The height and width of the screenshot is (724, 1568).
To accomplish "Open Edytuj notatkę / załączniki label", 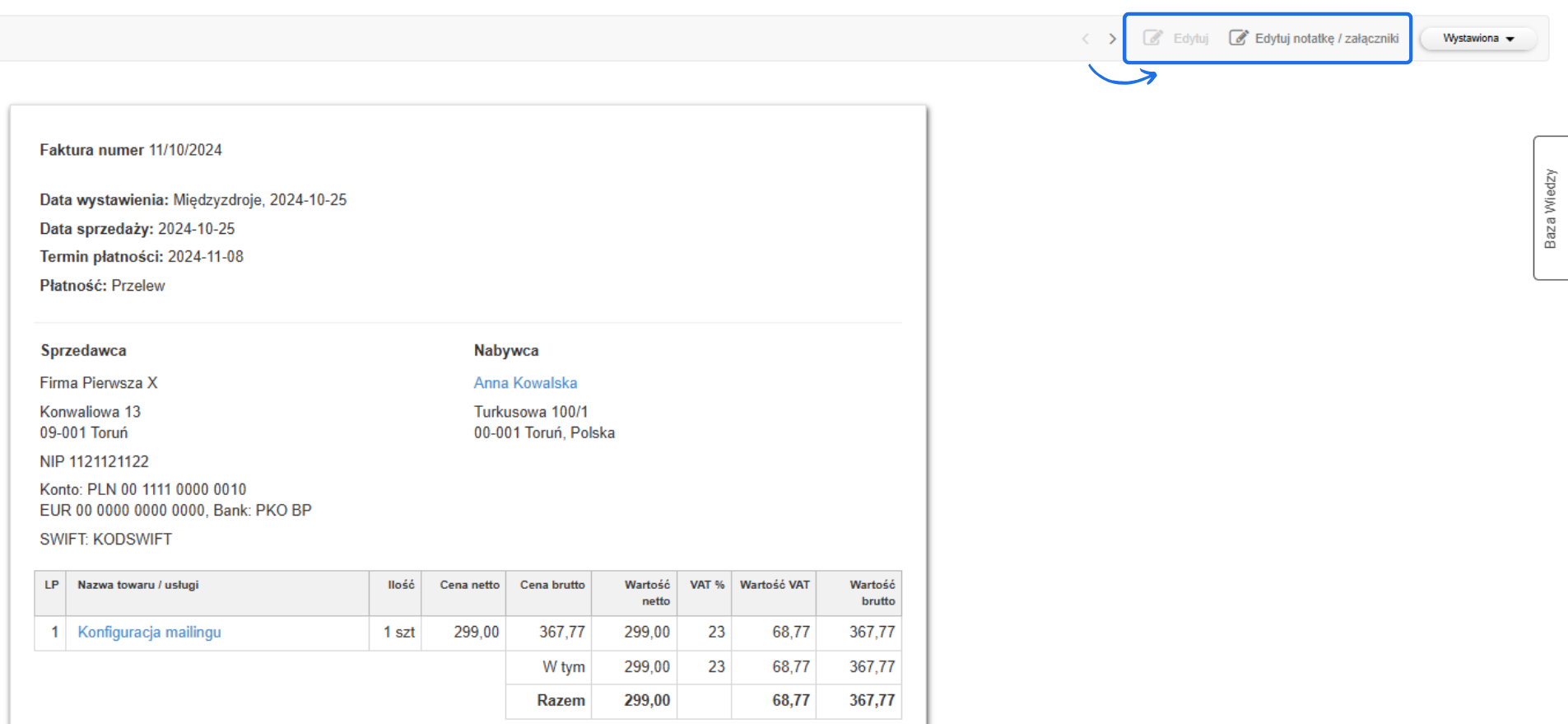I will tap(1326, 39).
